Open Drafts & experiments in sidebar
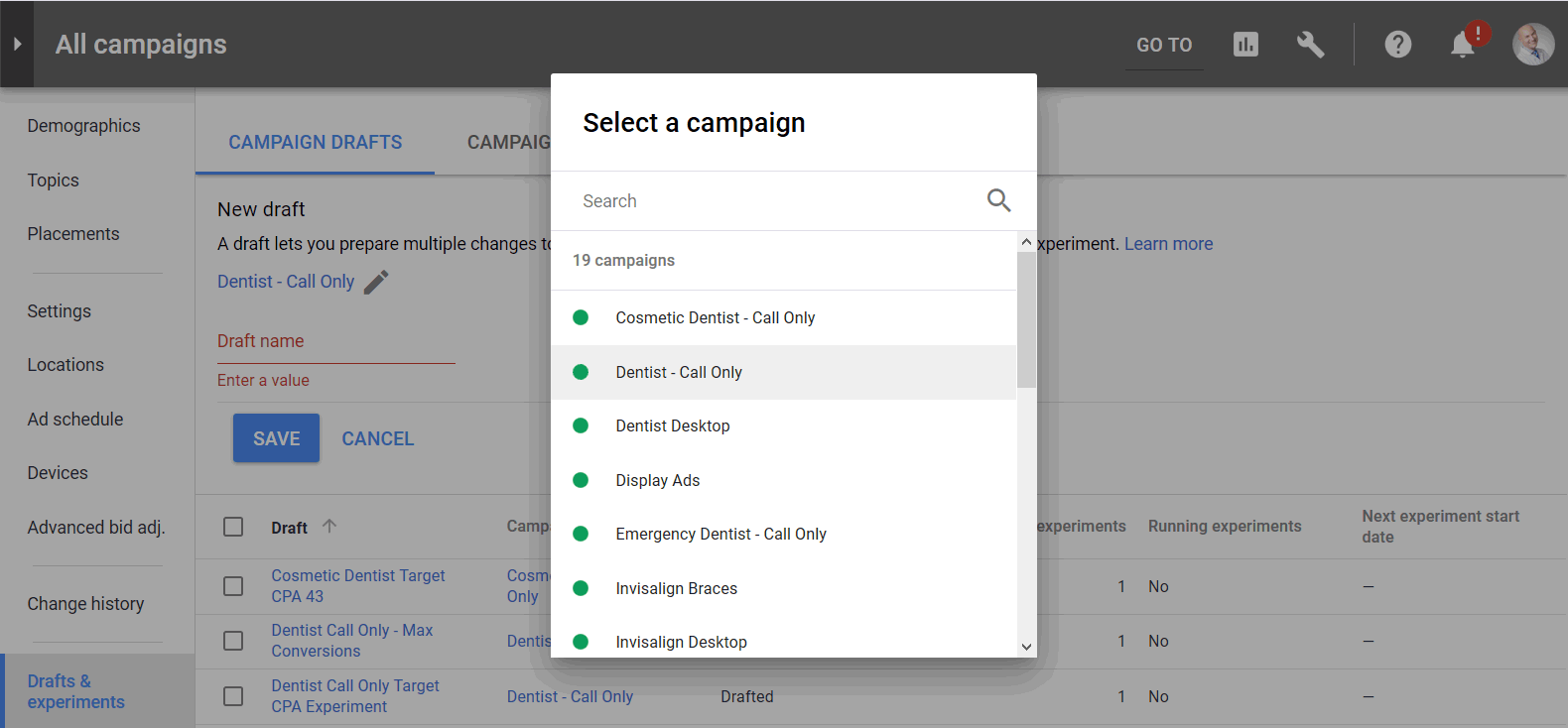This screenshot has width=1568, height=728. 76,691
